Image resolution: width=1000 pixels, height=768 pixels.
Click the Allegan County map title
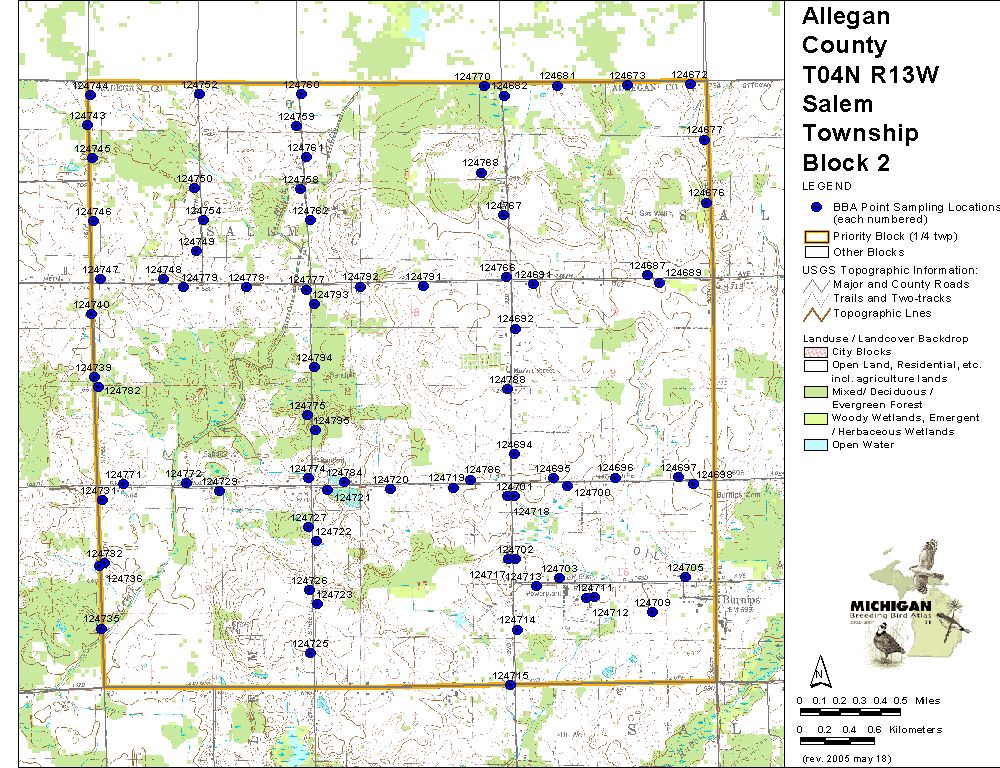(x=845, y=30)
